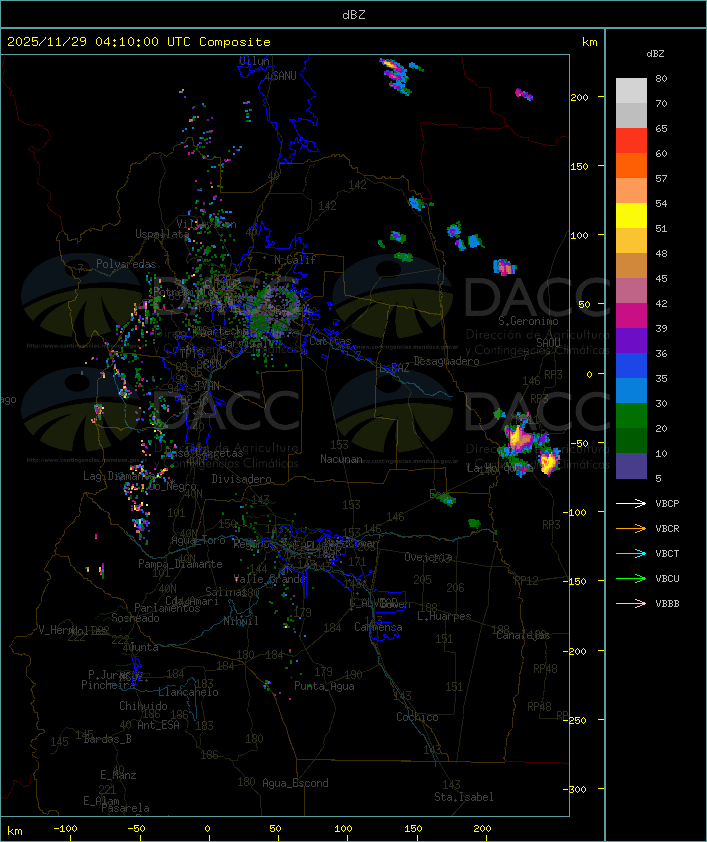Click the green VBCU arrow icon
This screenshot has width=707, height=842.
tap(631, 578)
